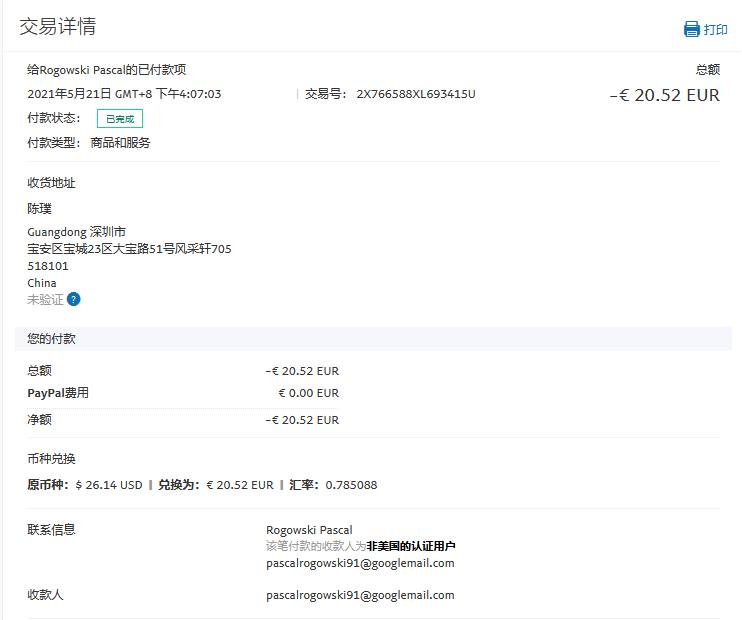Click the question mark help icon beside 未验证

point(74,299)
